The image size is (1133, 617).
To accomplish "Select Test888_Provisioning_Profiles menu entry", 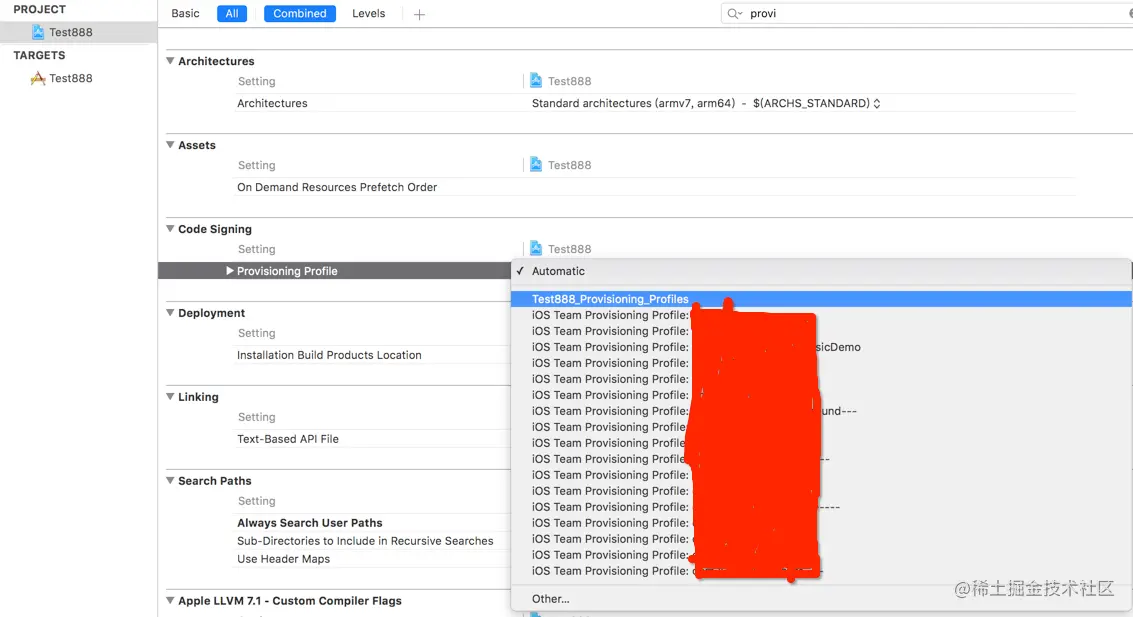I will pyautogui.click(x=821, y=299).
